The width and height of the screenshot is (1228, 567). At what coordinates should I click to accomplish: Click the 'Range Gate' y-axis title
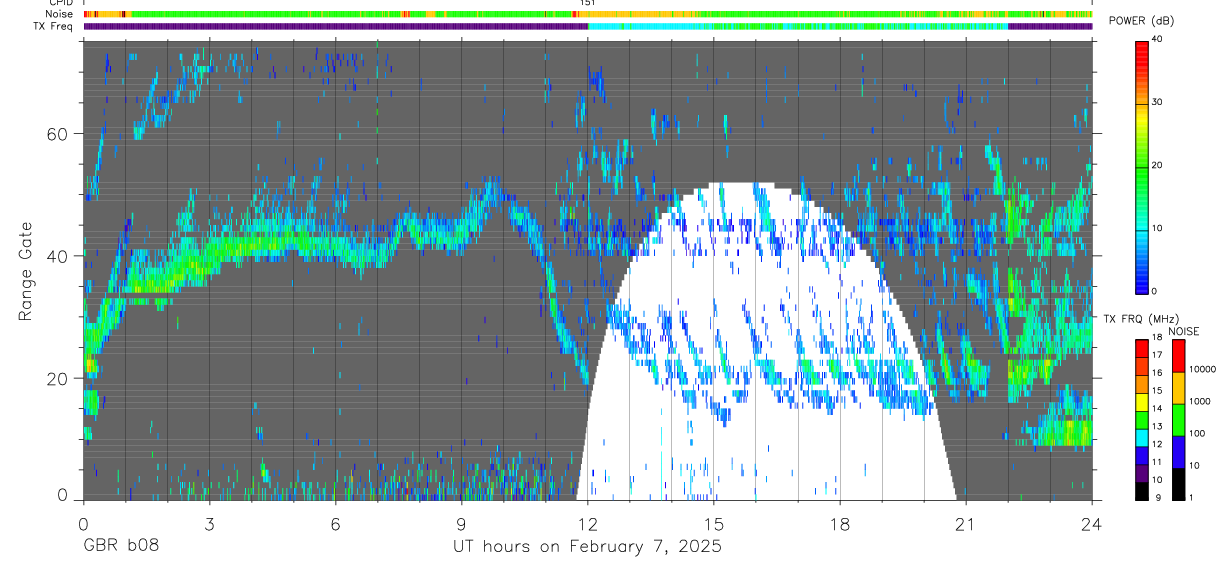tap(27, 272)
